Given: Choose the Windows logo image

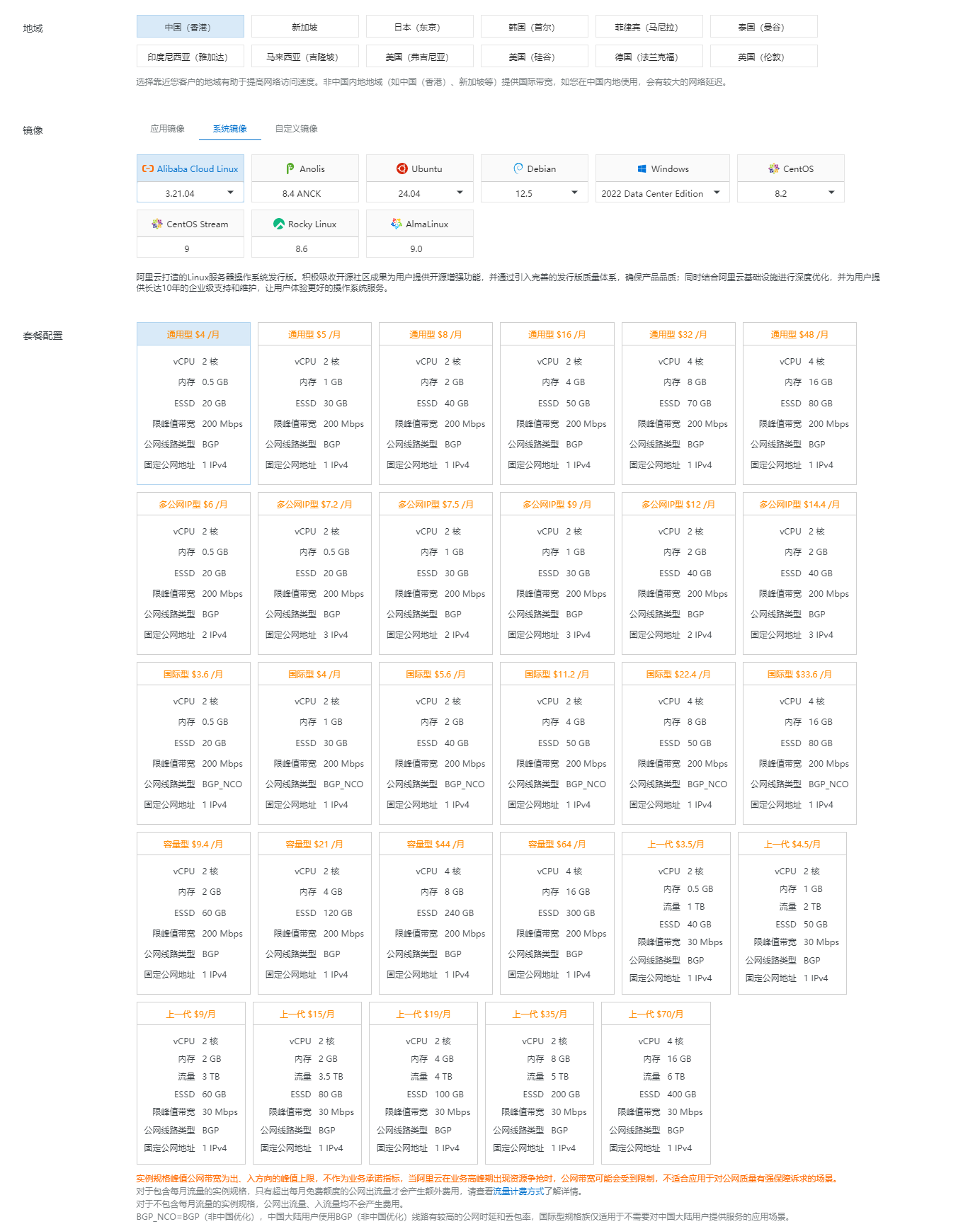Looking at the screenshot, I should click(x=642, y=169).
